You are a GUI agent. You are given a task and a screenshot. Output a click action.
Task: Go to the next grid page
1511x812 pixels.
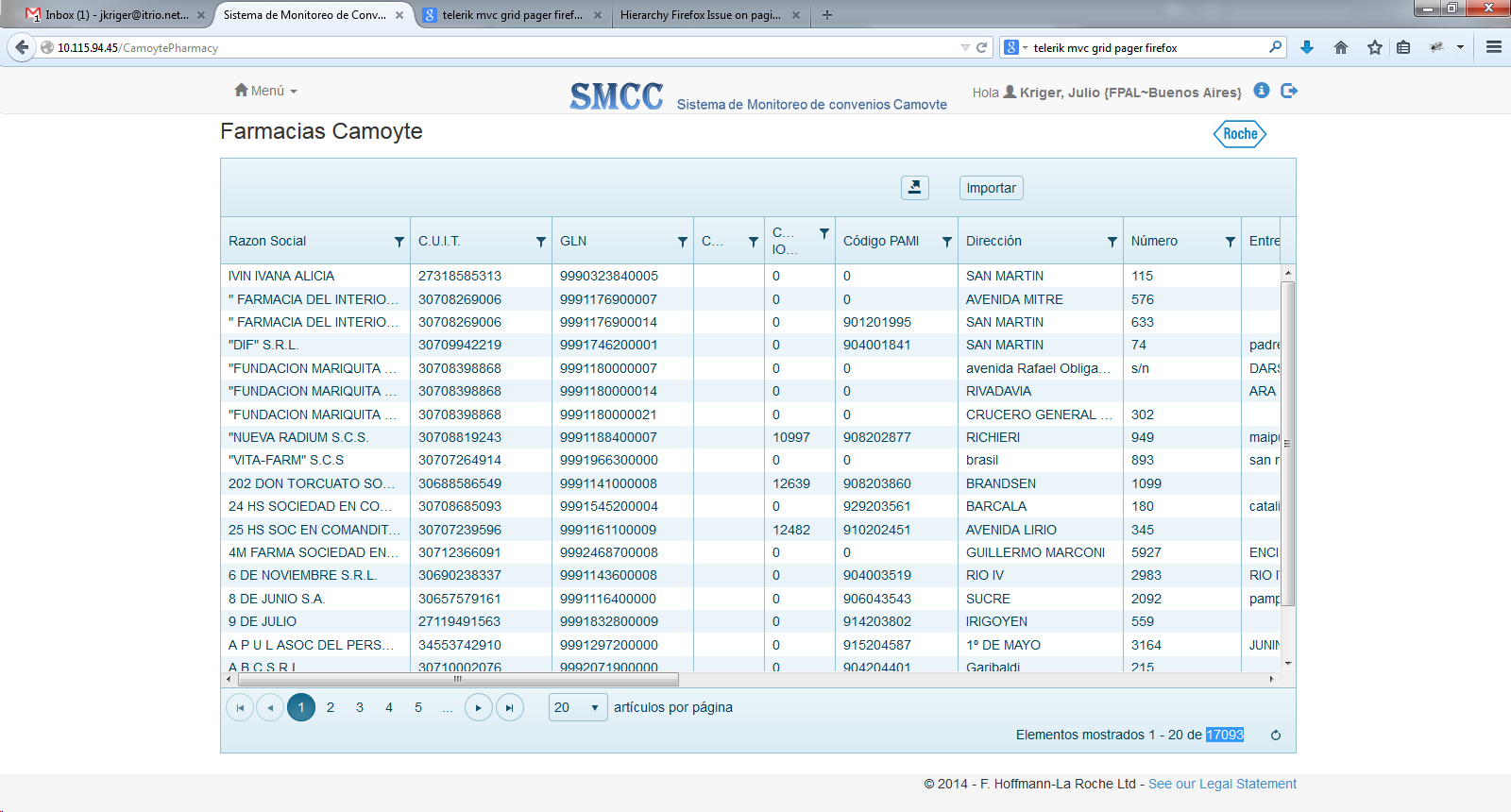coord(479,707)
